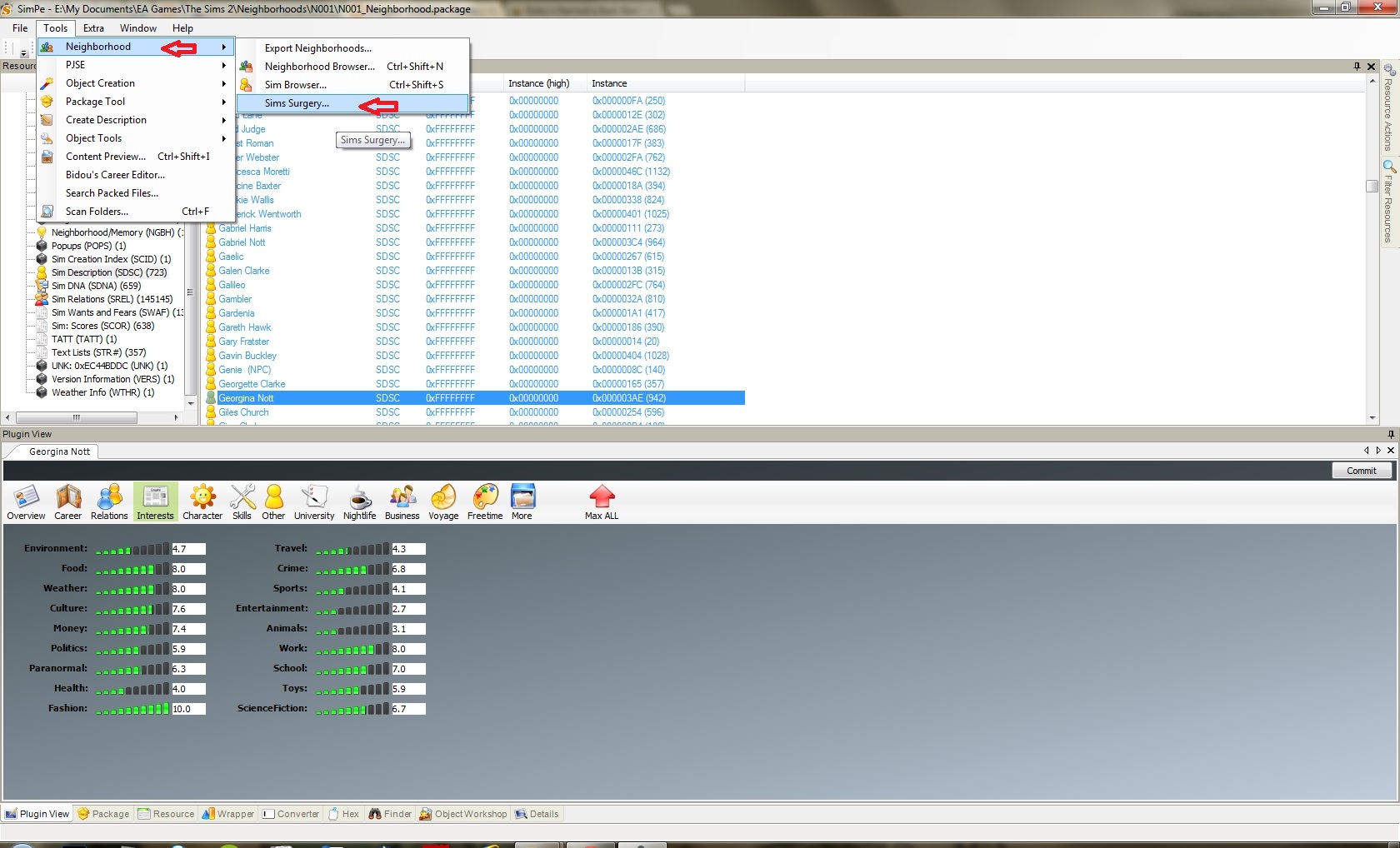Close the Plugin View document tab
The width and height of the screenshot is (1400, 848).
[1391, 450]
